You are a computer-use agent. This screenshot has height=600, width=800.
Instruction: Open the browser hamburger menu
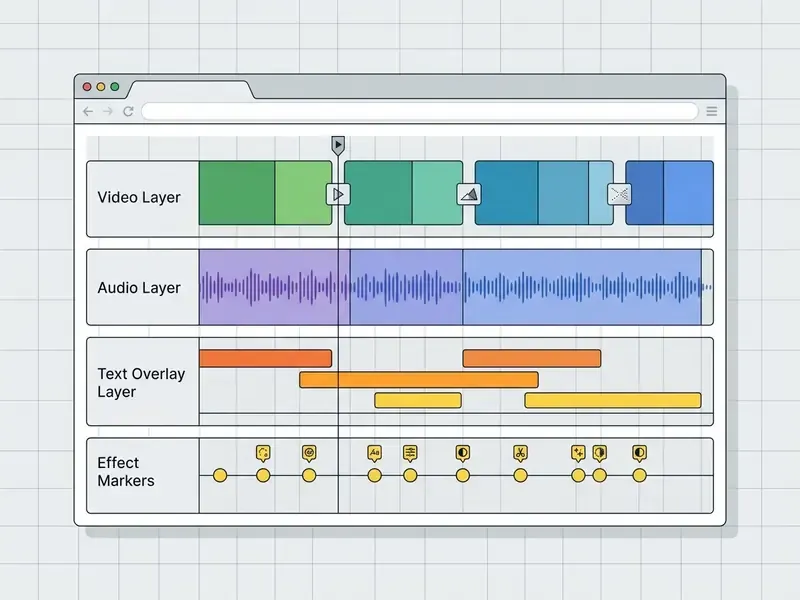[712, 111]
